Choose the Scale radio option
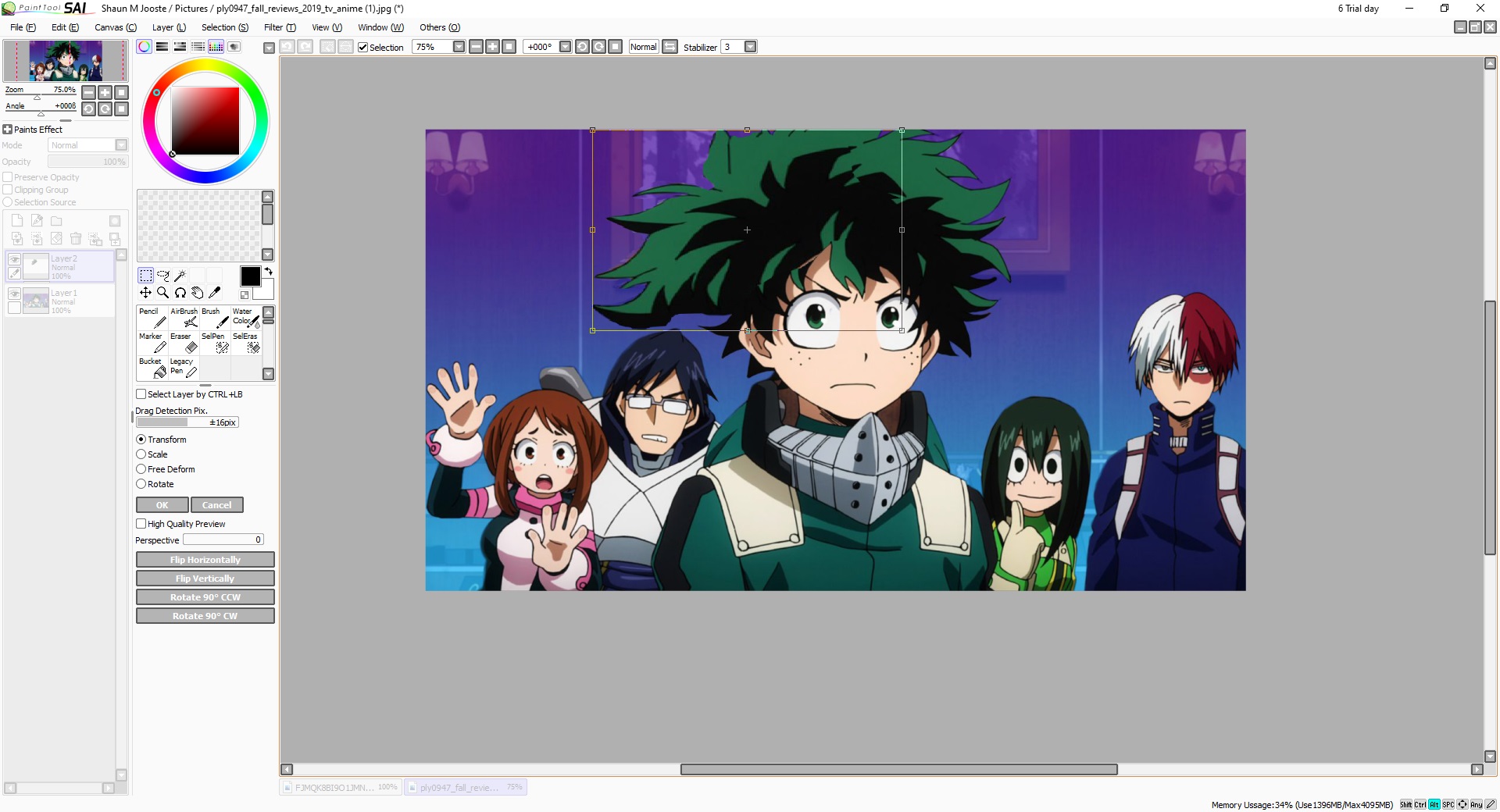Viewport: 1500px width, 812px height. coord(141,454)
